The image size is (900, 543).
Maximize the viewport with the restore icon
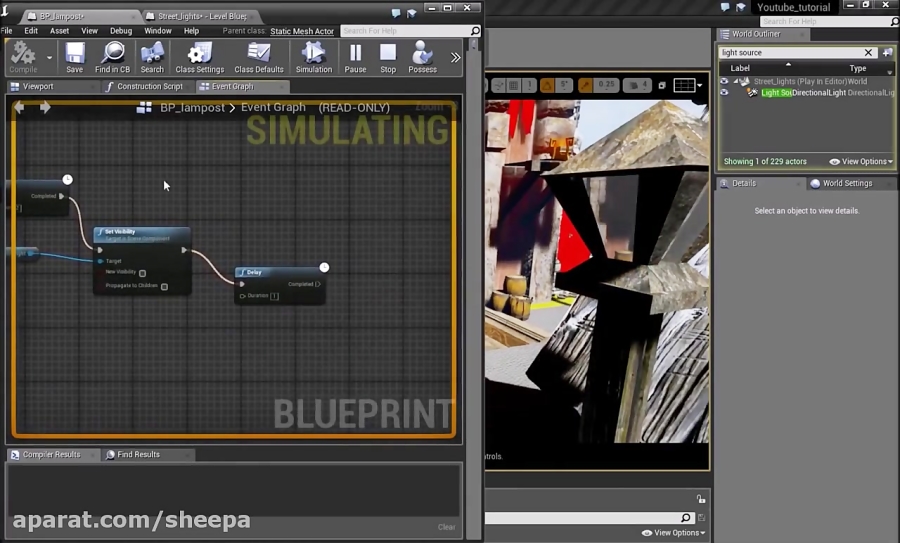click(662, 85)
